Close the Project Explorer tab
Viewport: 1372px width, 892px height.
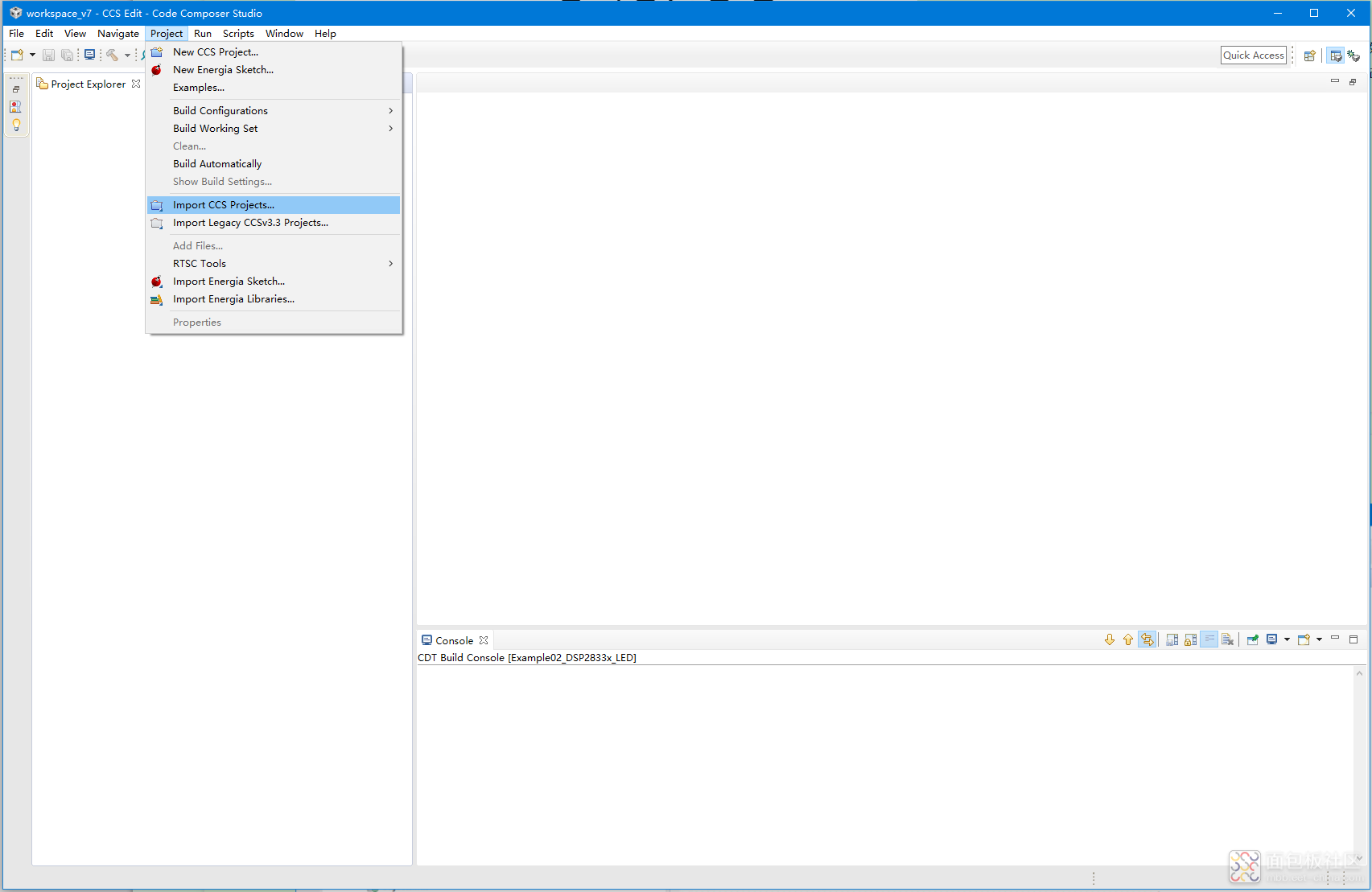pos(136,84)
